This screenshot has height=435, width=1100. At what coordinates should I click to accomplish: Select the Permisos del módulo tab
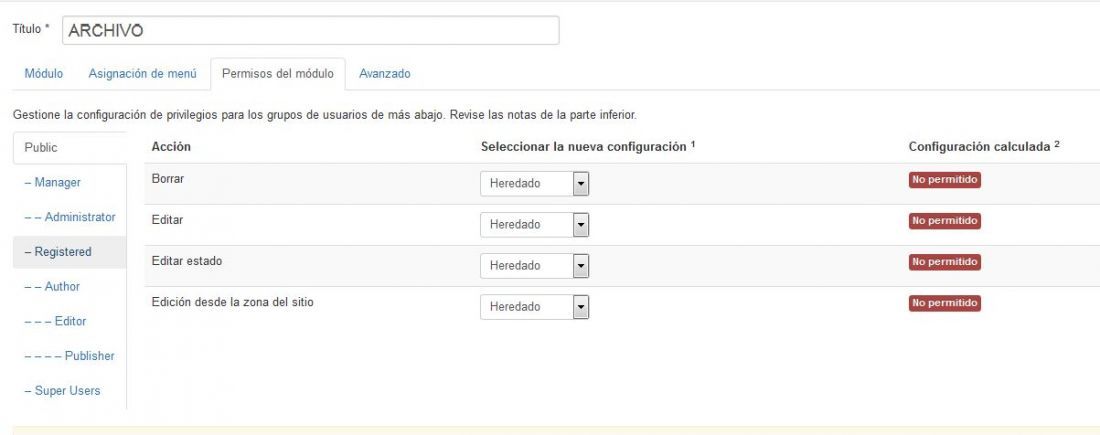pyautogui.click(x=278, y=74)
